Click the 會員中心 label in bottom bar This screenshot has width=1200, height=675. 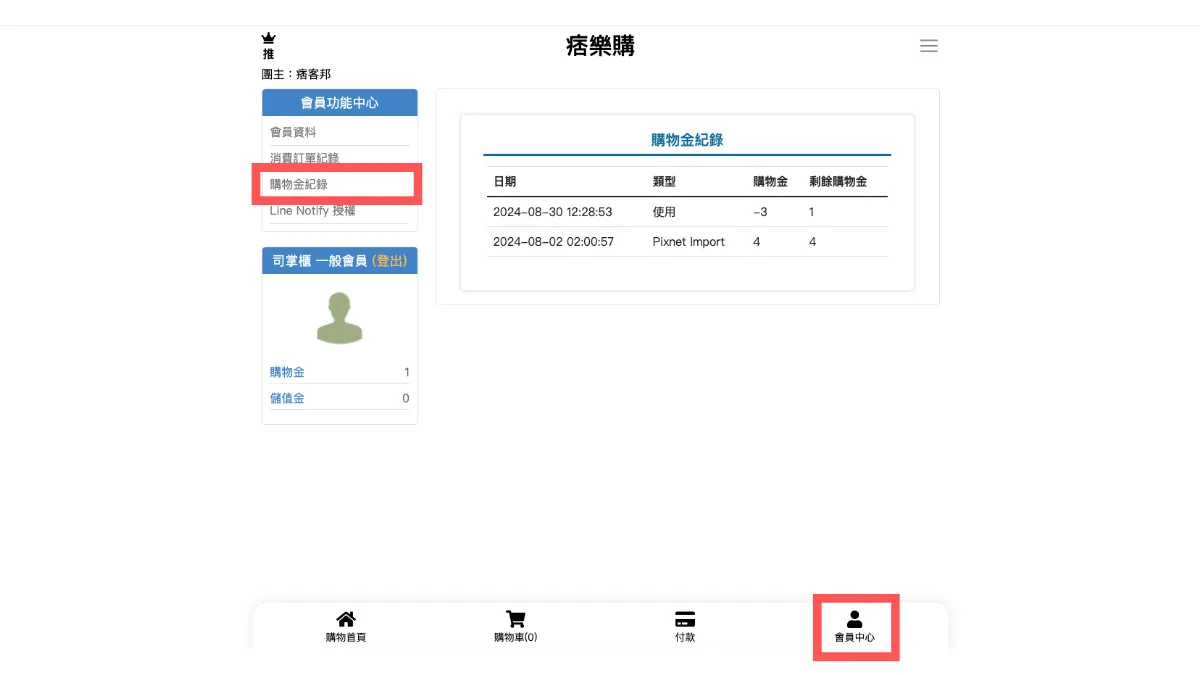pyautogui.click(x=855, y=637)
